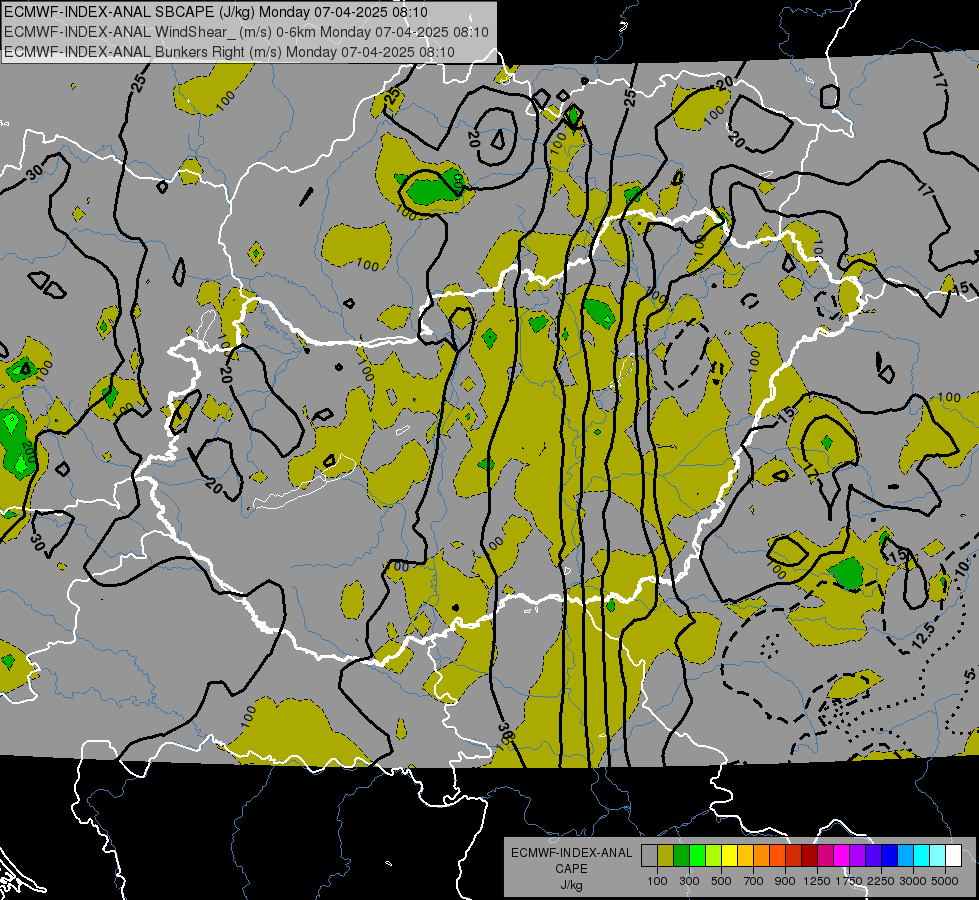
Task: Click the legend title ECMWF-INDEX-ANAL
Action: point(571,853)
